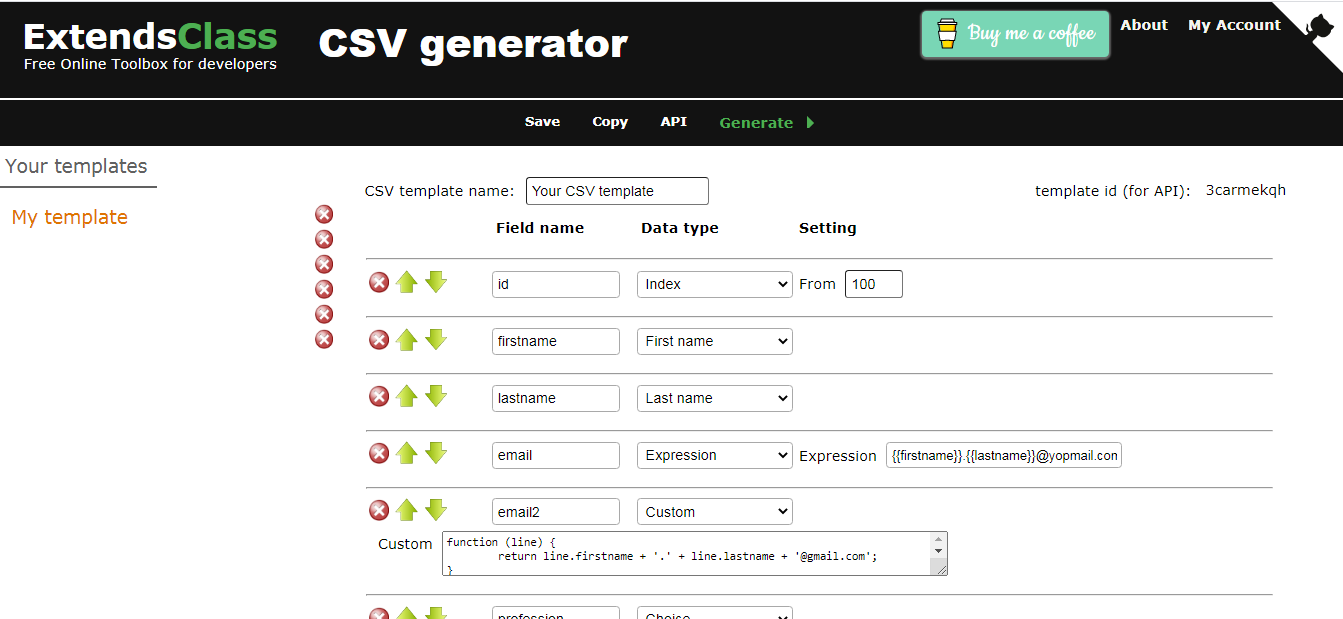
Task: Click the coffee cup icon
Action: 947,34
